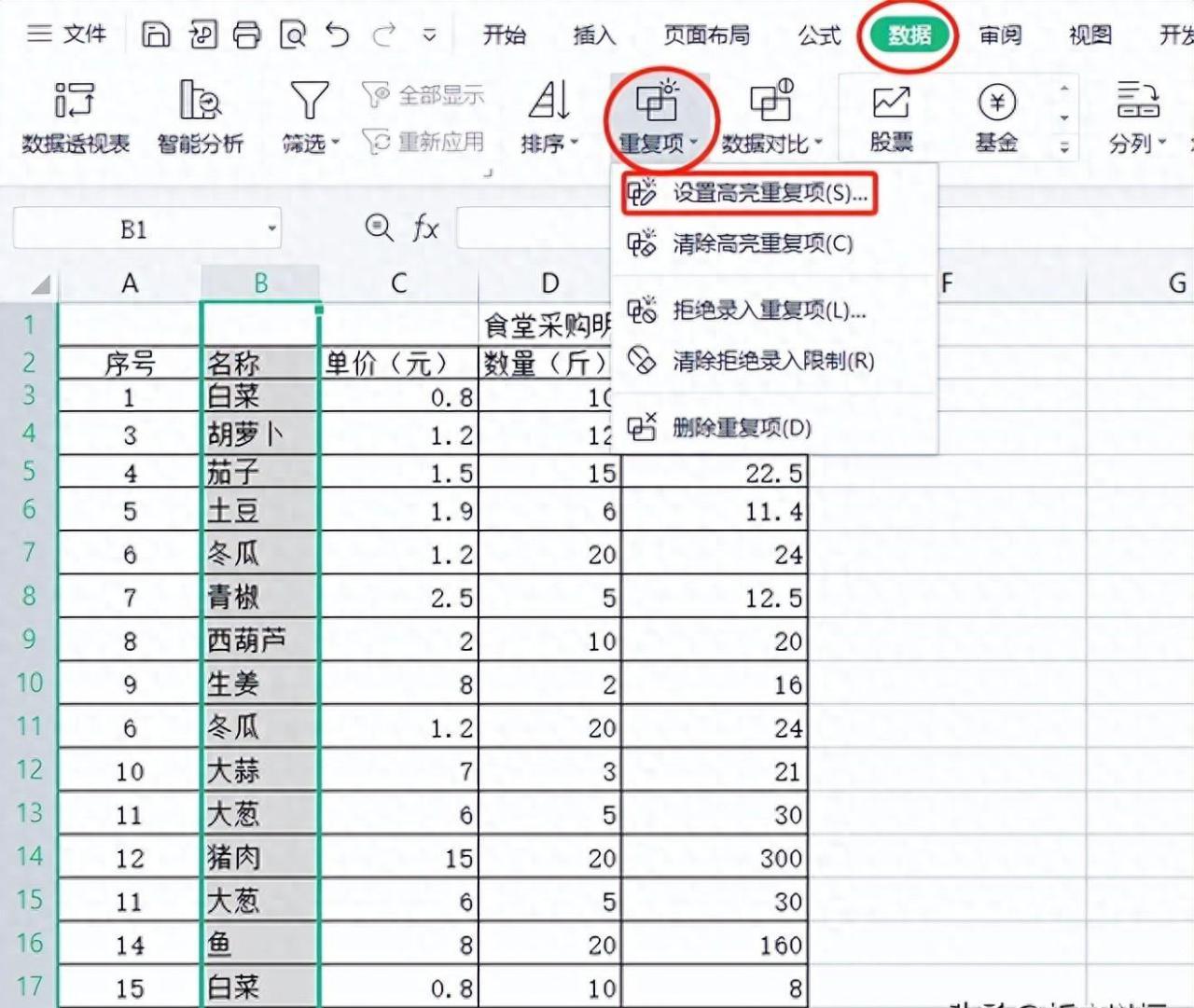Open the 文件 menu
Image resolution: width=1194 pixels, height=1008 pixels.
pos(66,35)
